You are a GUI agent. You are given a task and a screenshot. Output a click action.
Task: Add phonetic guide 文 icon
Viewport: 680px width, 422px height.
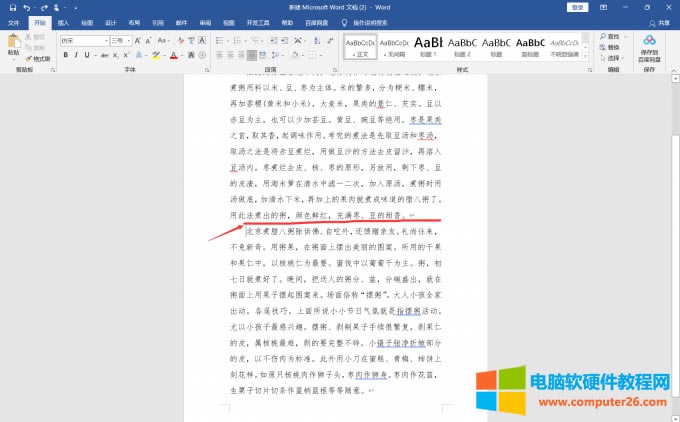pos(191,40)
